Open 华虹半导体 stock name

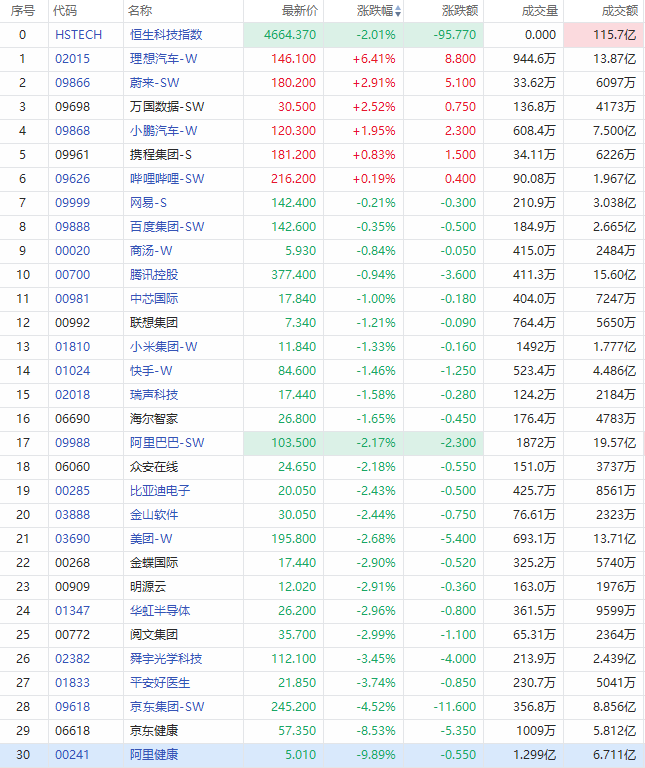160,611
